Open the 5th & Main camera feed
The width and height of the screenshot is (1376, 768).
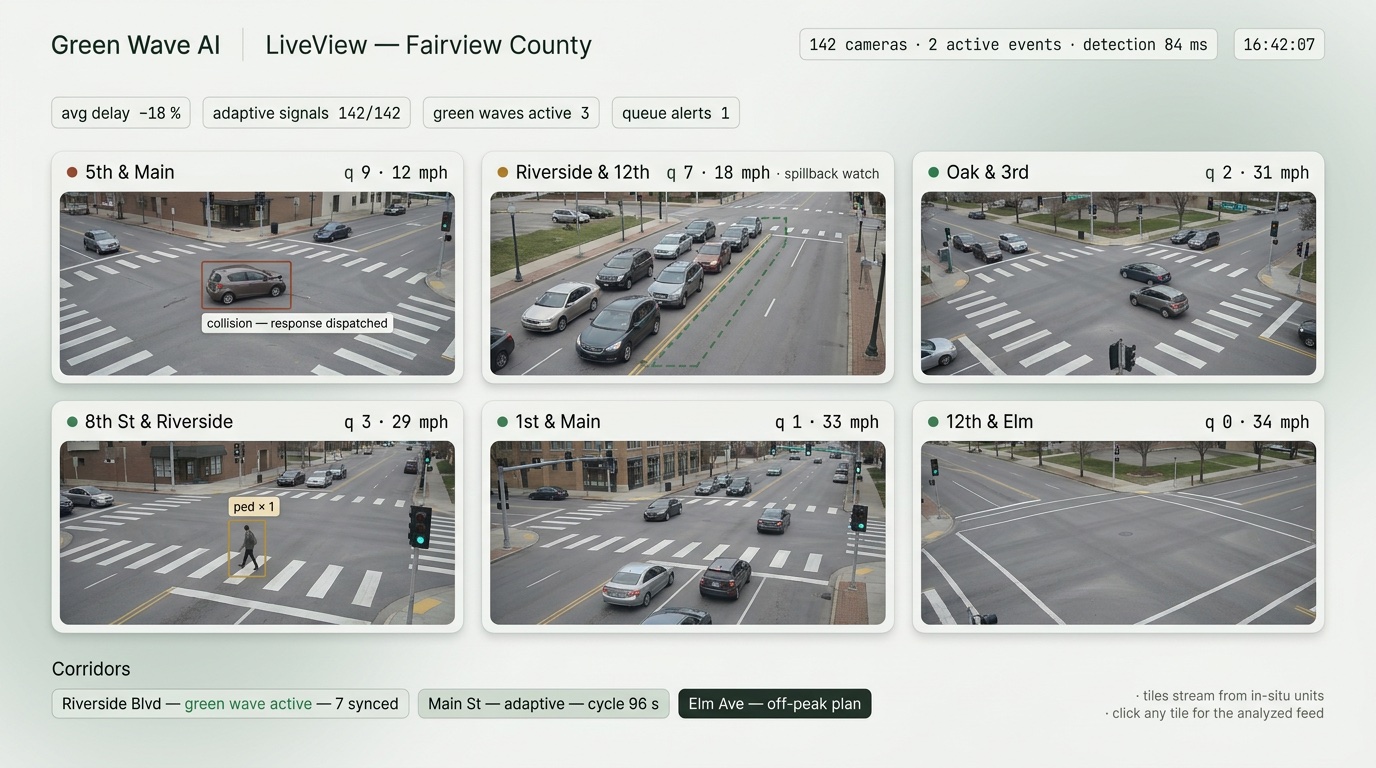click(x=257, y=283)
